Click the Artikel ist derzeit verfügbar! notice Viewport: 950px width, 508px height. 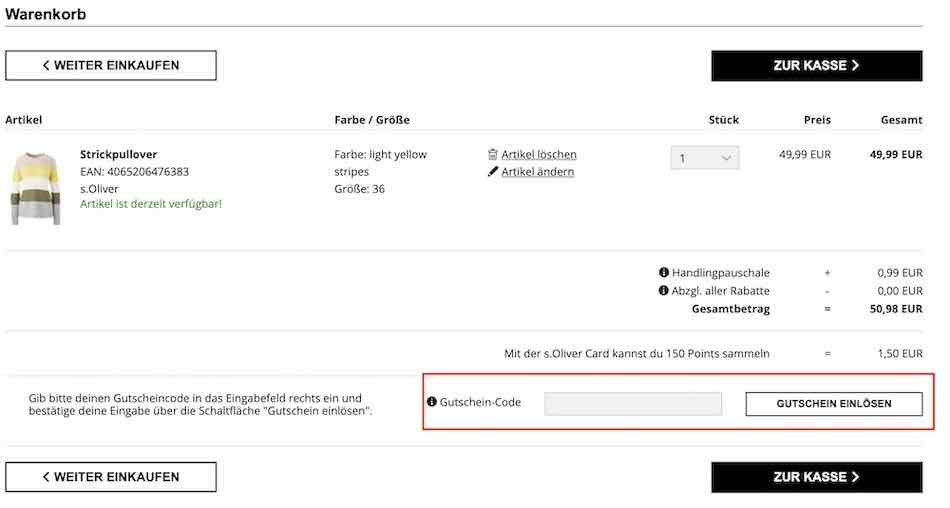[151, 204]
